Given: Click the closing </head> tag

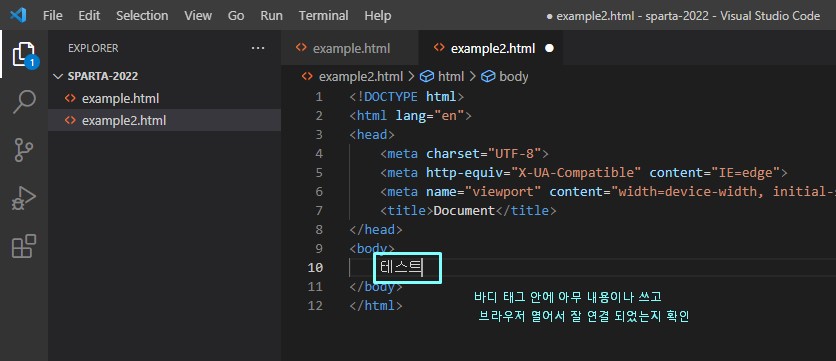Looking at the screenshot, I should 376,230.
